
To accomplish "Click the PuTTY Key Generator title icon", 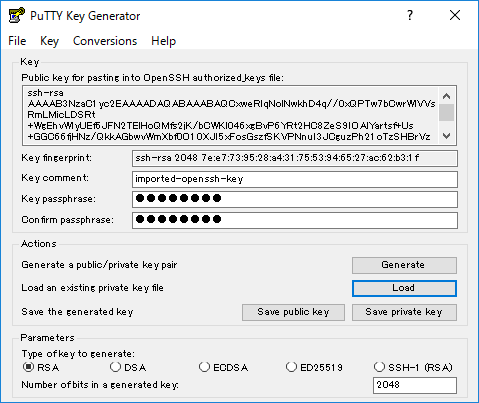I will tap(17, 15).
